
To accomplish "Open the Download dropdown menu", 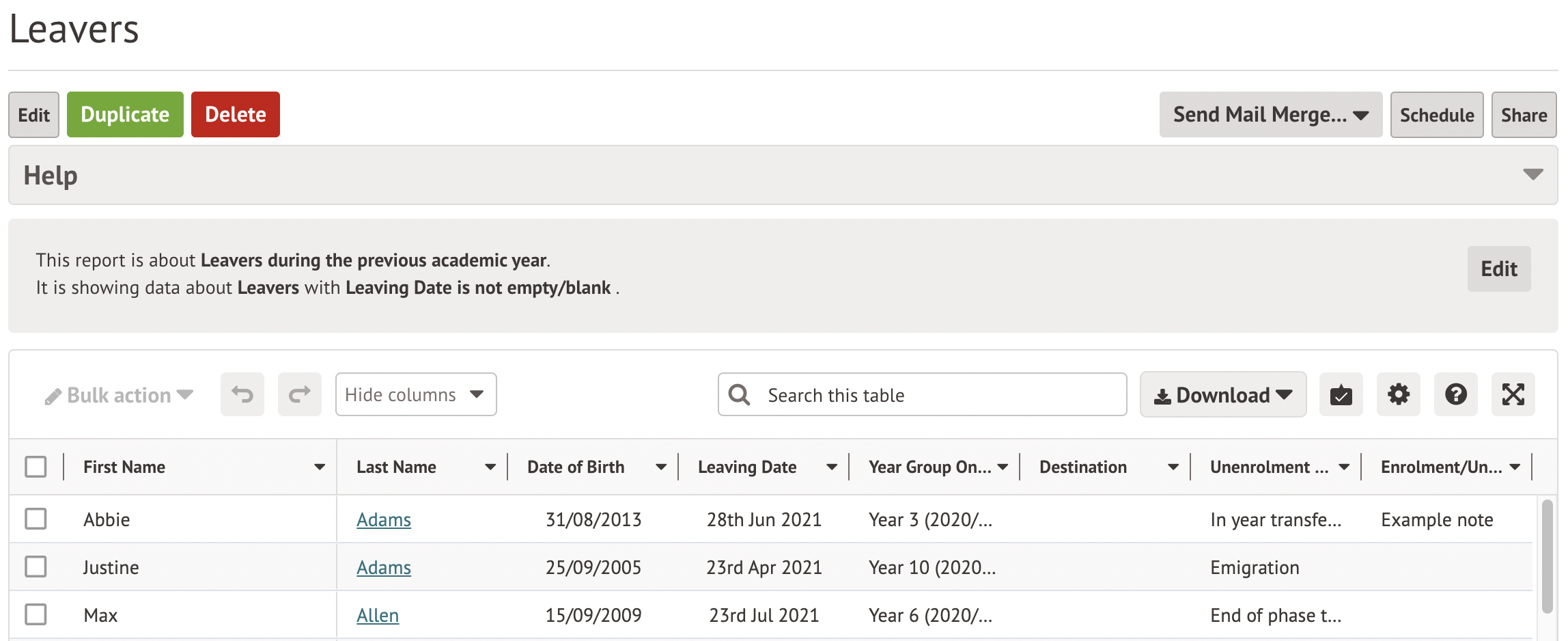I will tap(1222, 394).
